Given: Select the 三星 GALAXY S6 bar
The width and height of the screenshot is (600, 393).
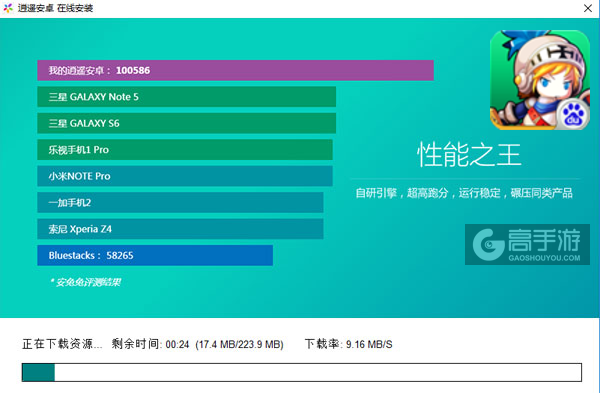Looking at the screenshot, I should click(186, 123).
